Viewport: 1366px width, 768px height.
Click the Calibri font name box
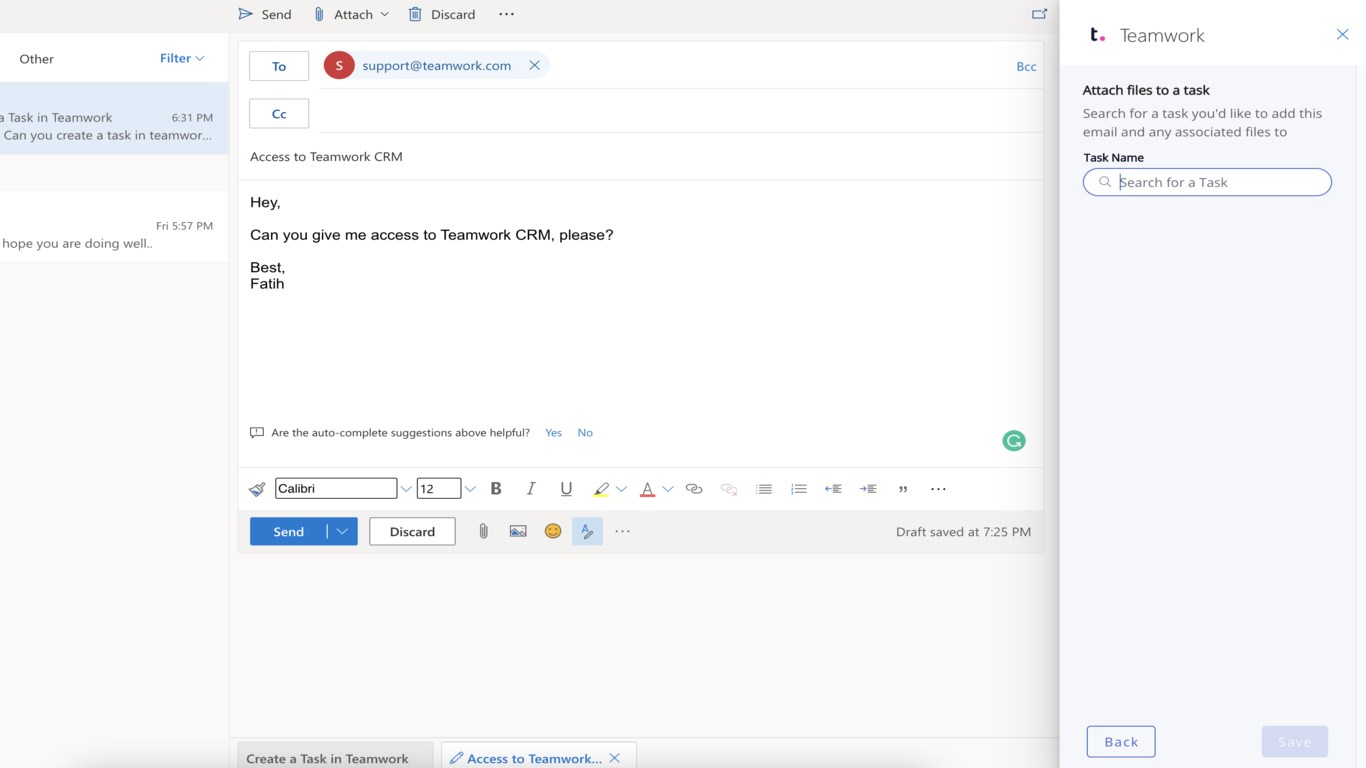pos(336,489)
